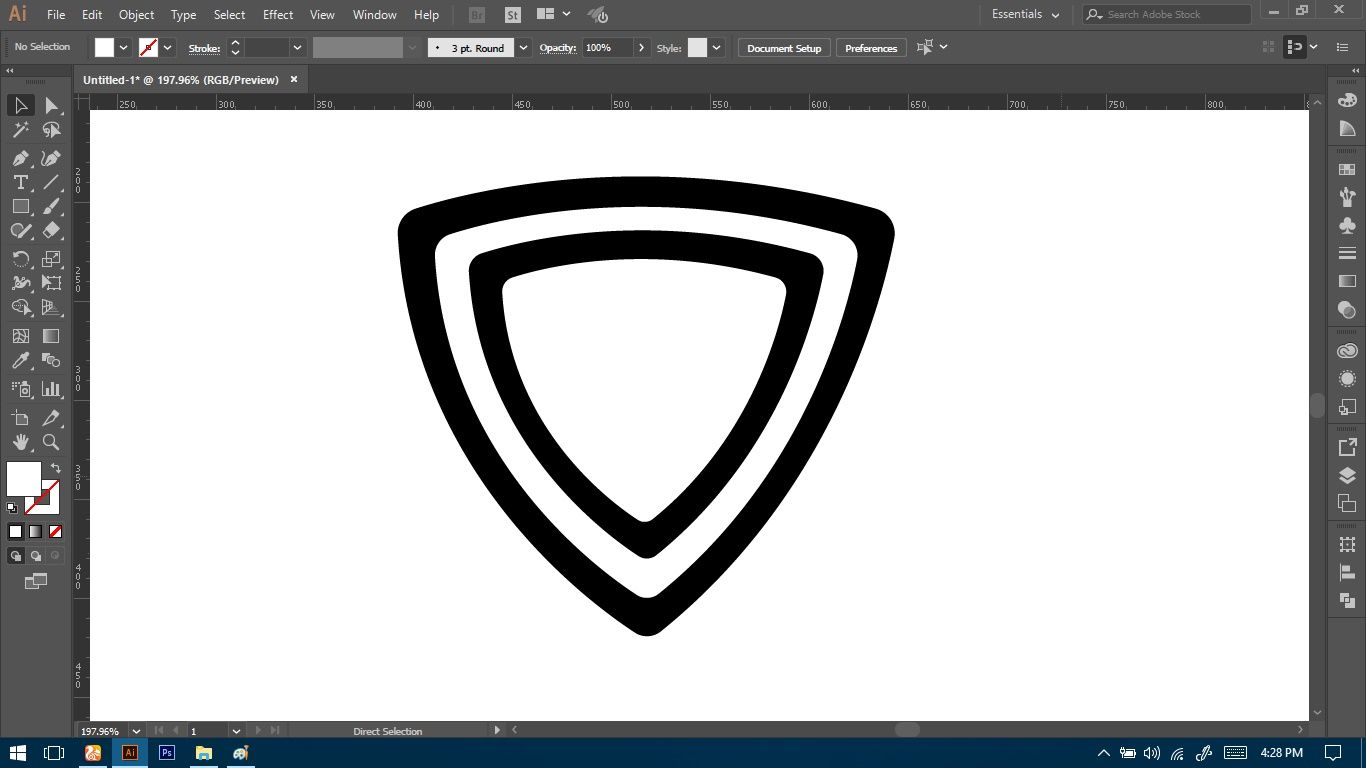Select the Pen tool
This screenshot has width=1366, height=768.
point(20,158)
